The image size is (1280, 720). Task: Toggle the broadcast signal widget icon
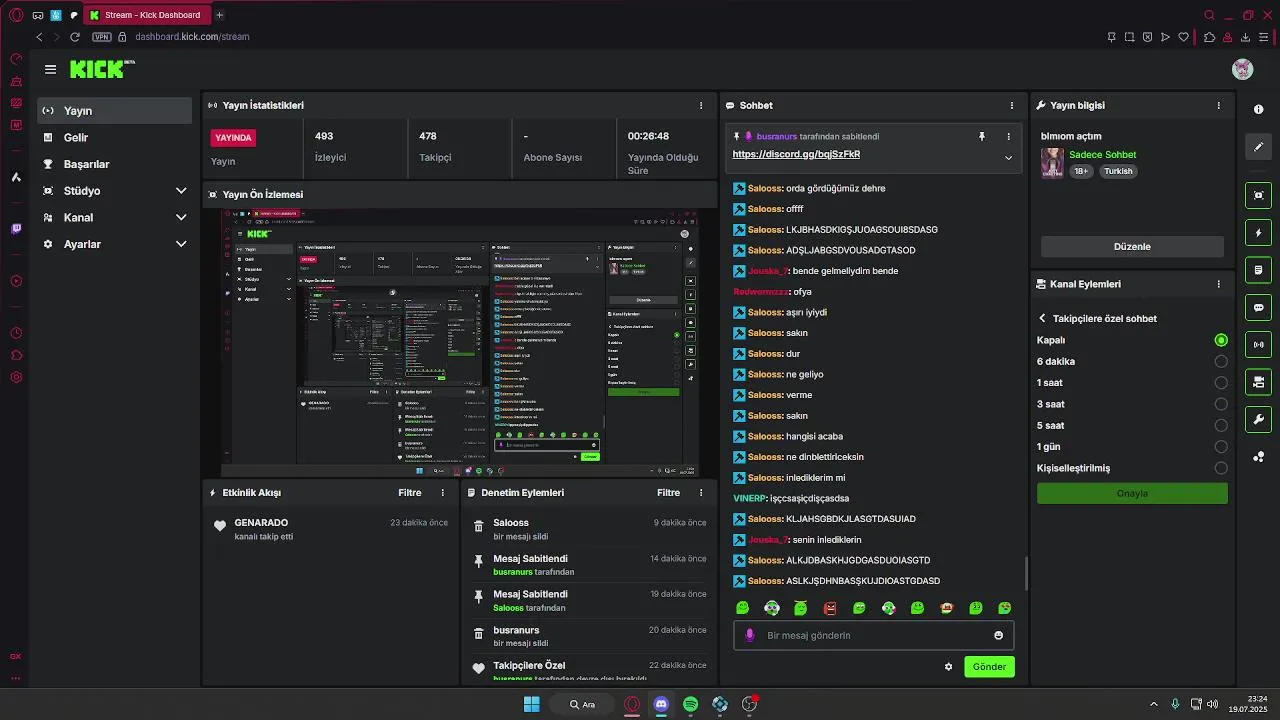tap(1258, 345)
